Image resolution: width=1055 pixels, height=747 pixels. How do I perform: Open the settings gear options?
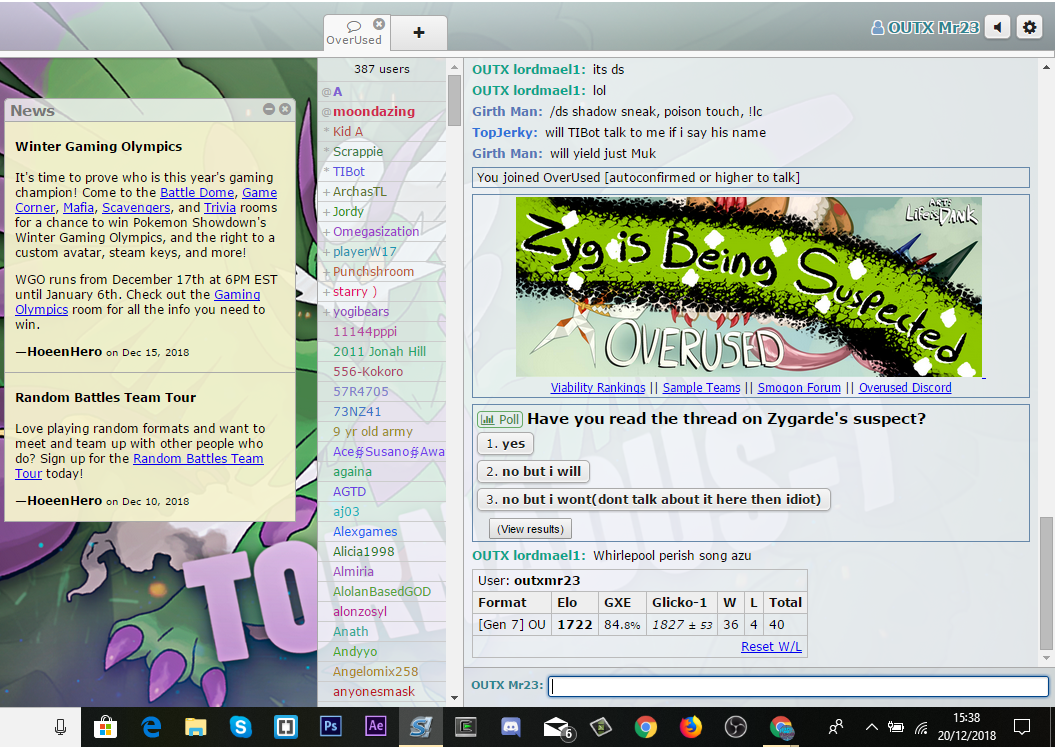click(1029, 28)
